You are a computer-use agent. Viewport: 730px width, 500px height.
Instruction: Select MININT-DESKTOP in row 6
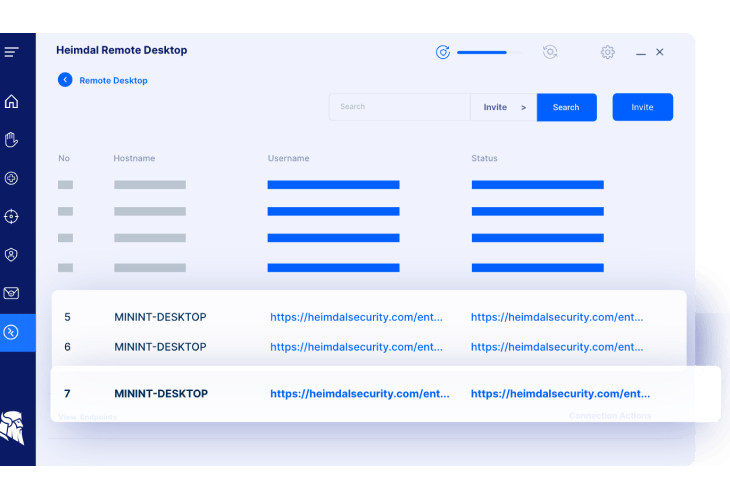[160, 347]
